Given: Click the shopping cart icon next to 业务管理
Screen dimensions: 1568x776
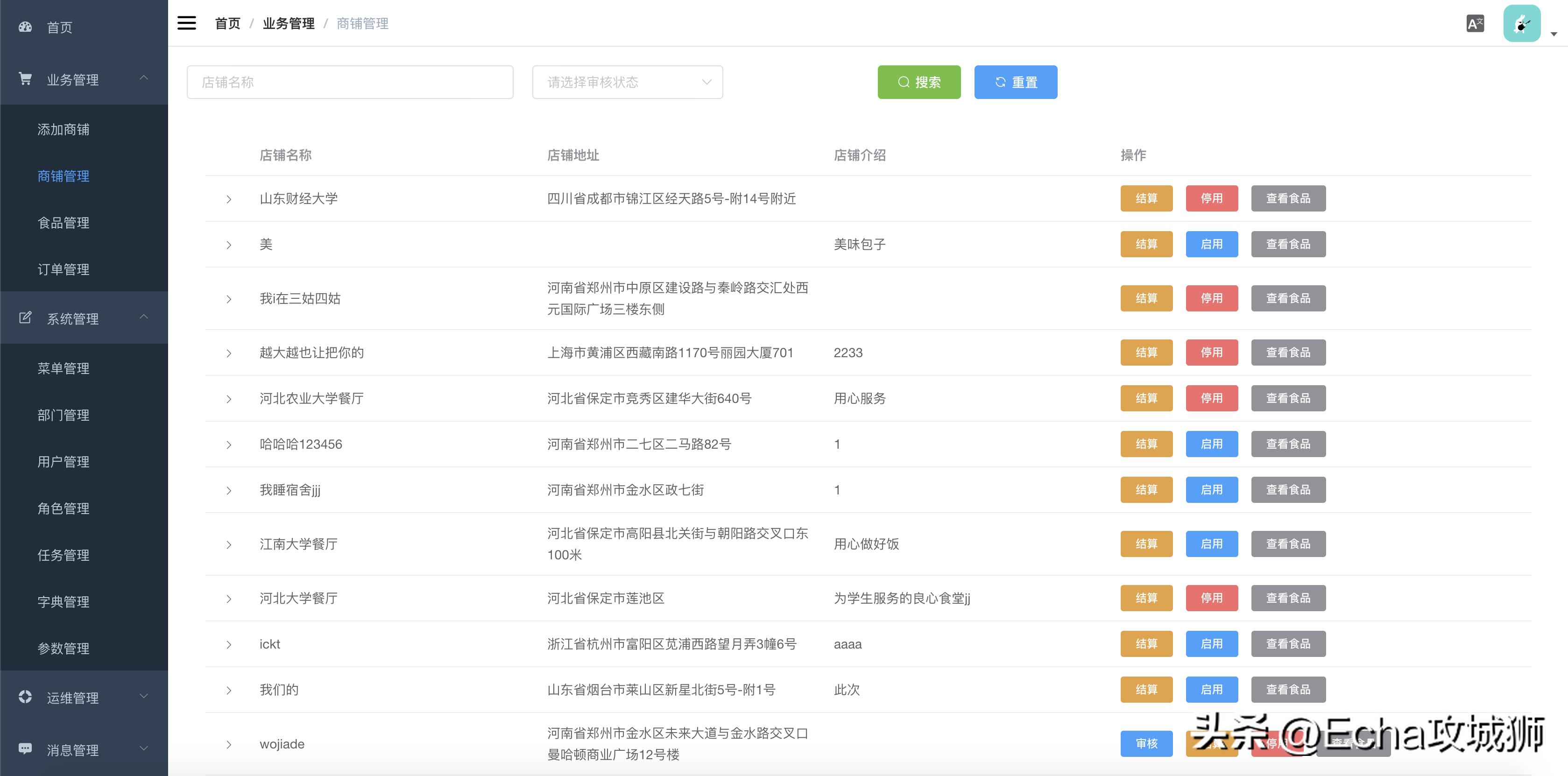Looking at the screenshot, I should tap(25, 78).
